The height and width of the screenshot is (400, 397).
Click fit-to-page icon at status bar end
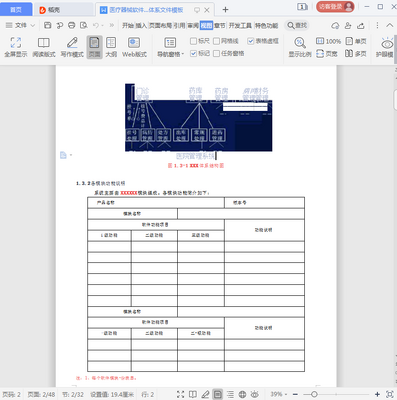[x=390, y=394]
